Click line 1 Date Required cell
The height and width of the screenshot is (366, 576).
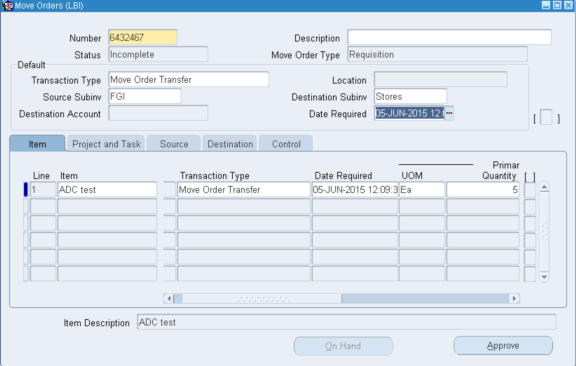(355, 190)
